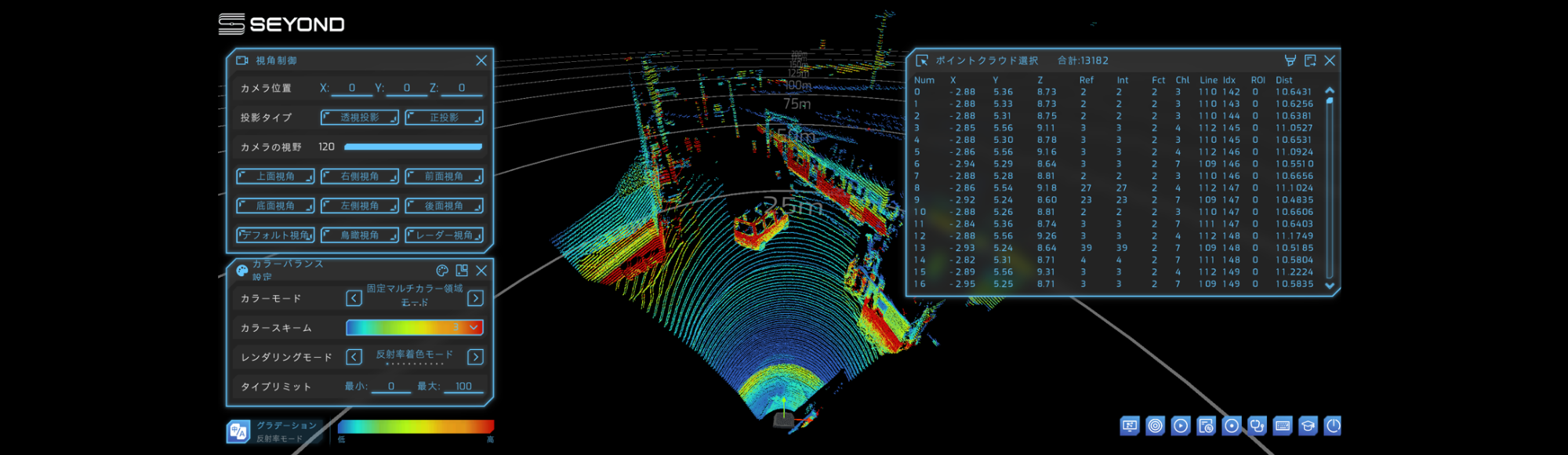Adjust the camera field of view slider
The image size is (1568, 455).
[412, 147]
